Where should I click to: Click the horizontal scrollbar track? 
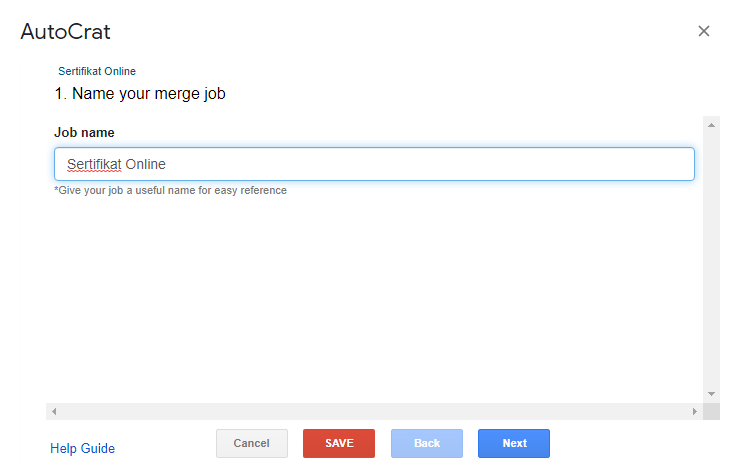374,411
